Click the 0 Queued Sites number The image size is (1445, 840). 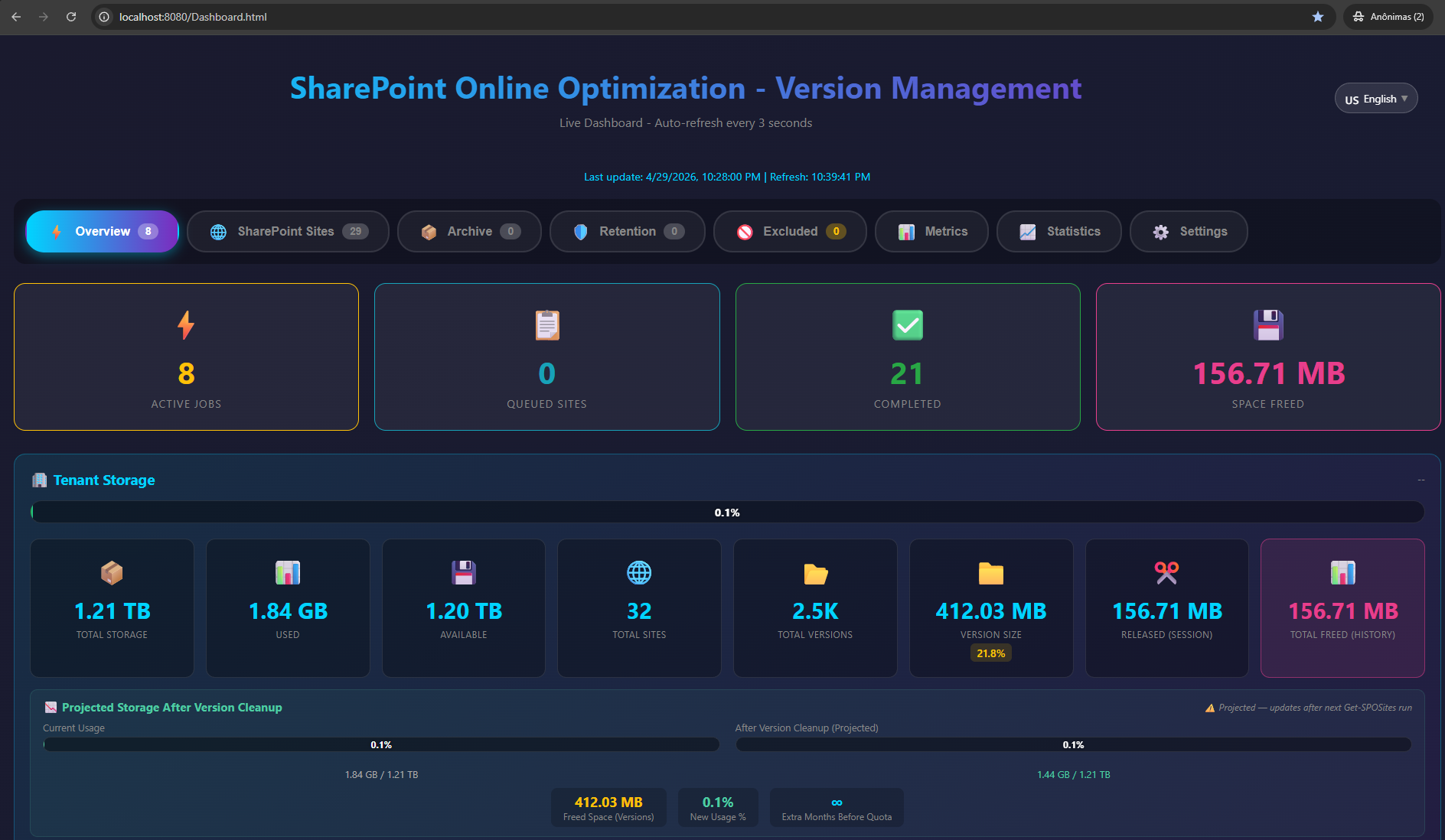pyautogui.click(x=547, y=373)
